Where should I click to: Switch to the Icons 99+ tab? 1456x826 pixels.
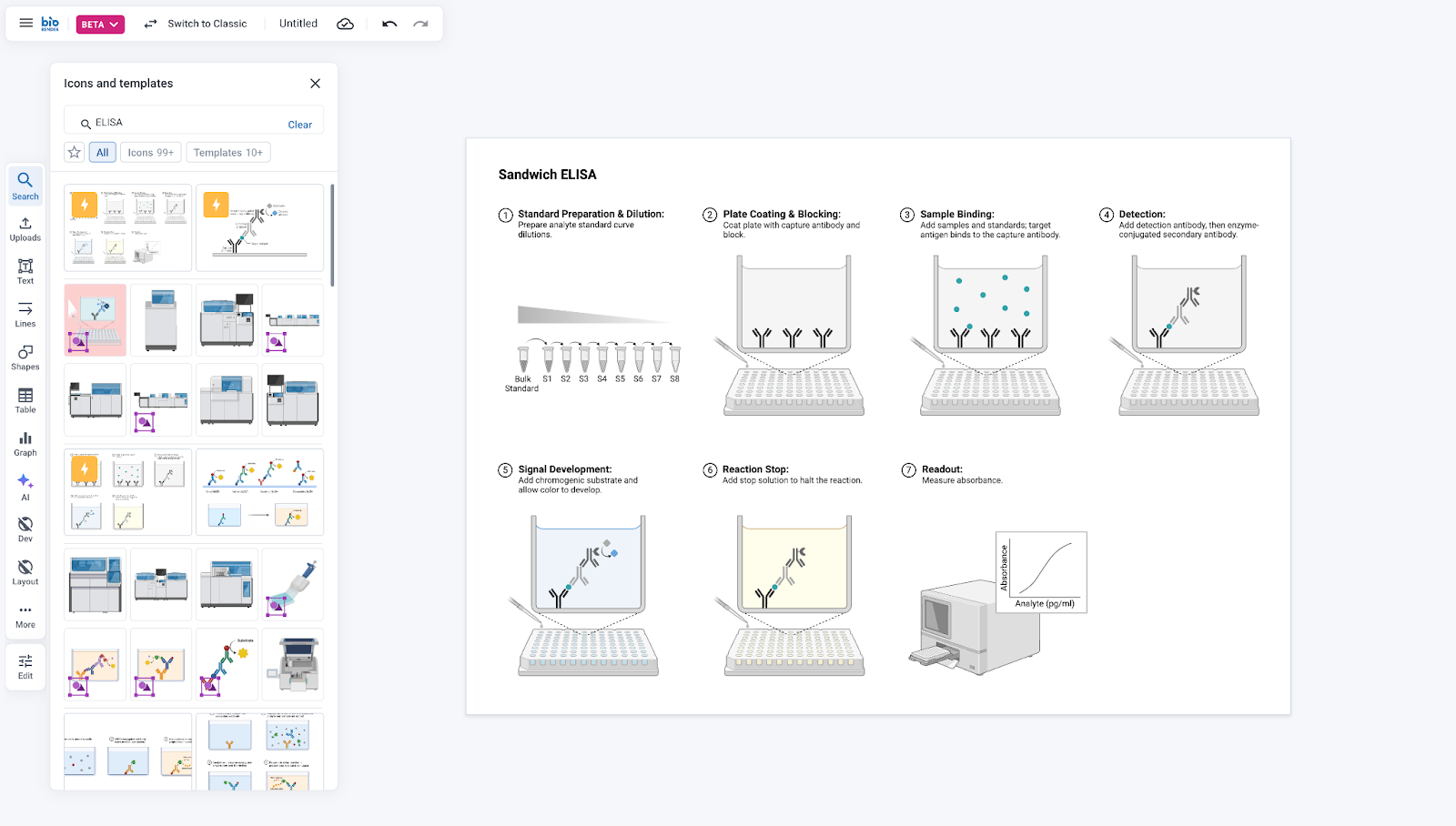point(150,153)
